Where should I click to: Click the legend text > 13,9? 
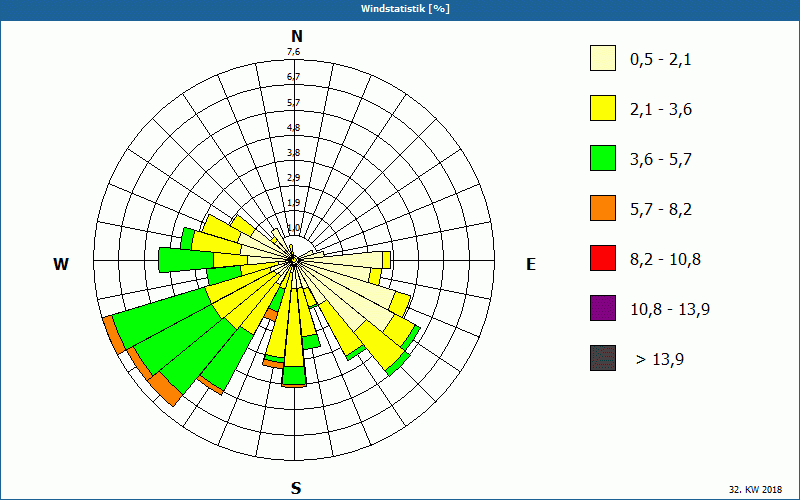660,360
